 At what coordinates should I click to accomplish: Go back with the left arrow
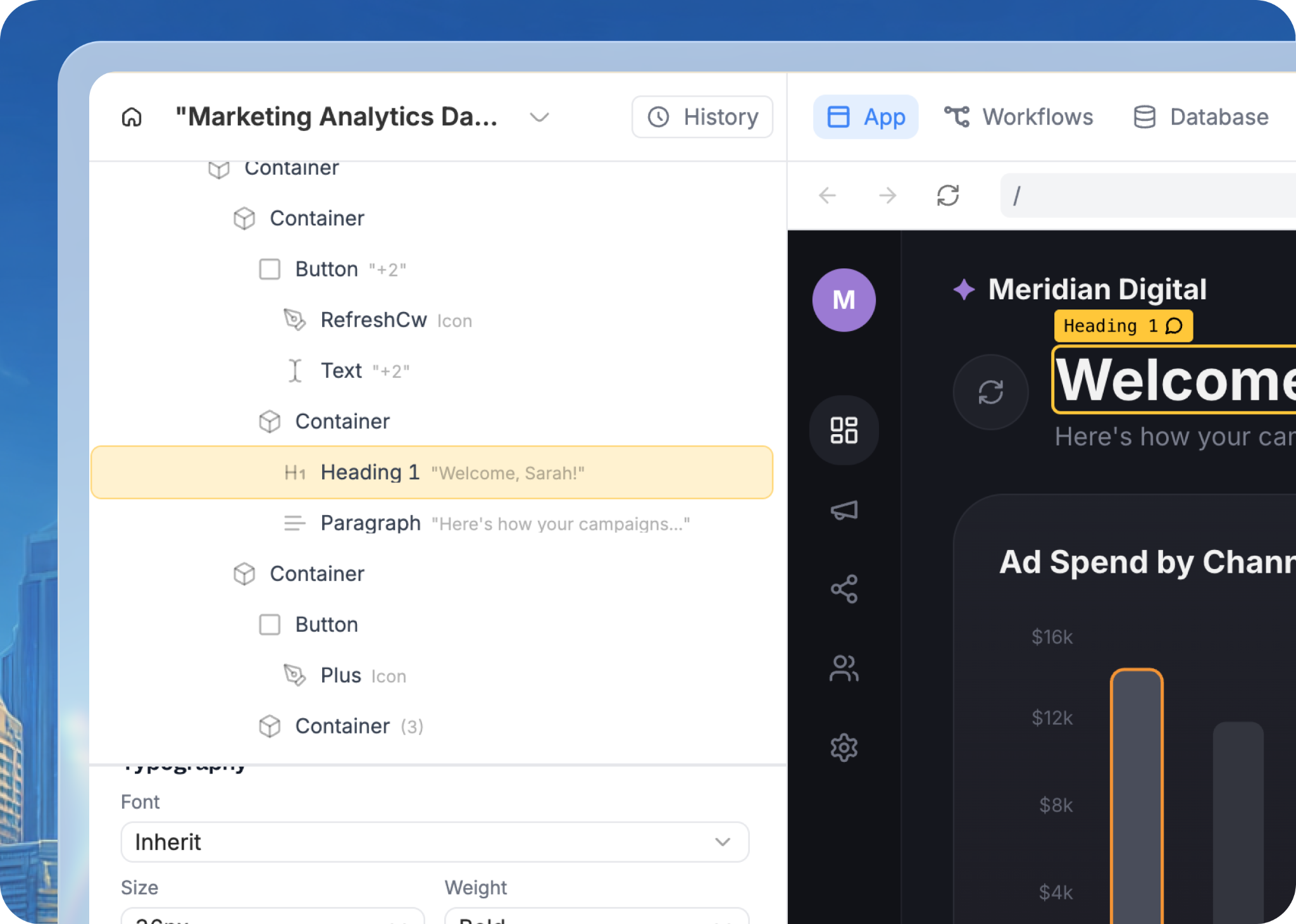(x=827, y=196)
